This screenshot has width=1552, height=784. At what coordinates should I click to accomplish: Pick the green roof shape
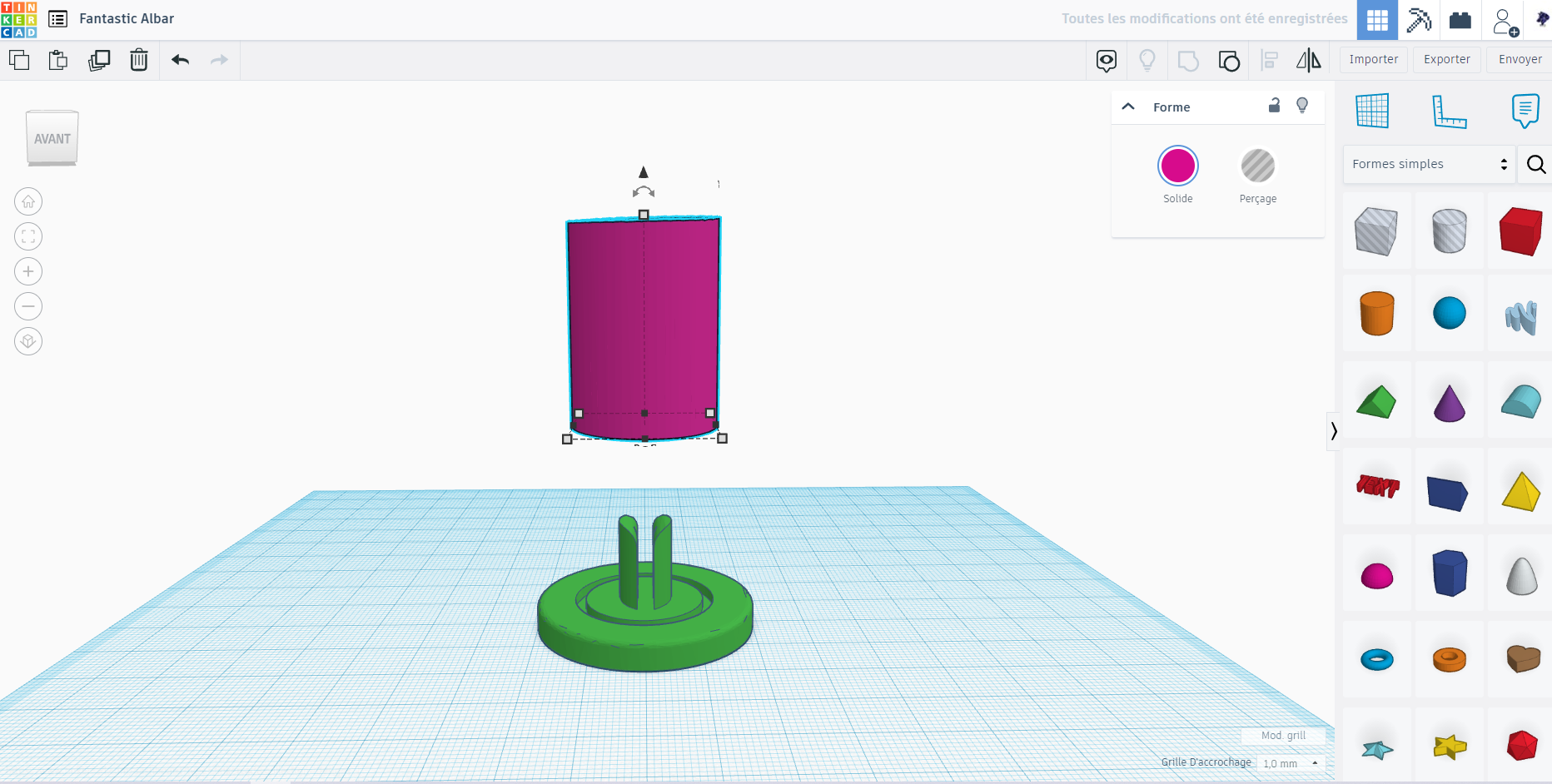[x=1376, y=402]
